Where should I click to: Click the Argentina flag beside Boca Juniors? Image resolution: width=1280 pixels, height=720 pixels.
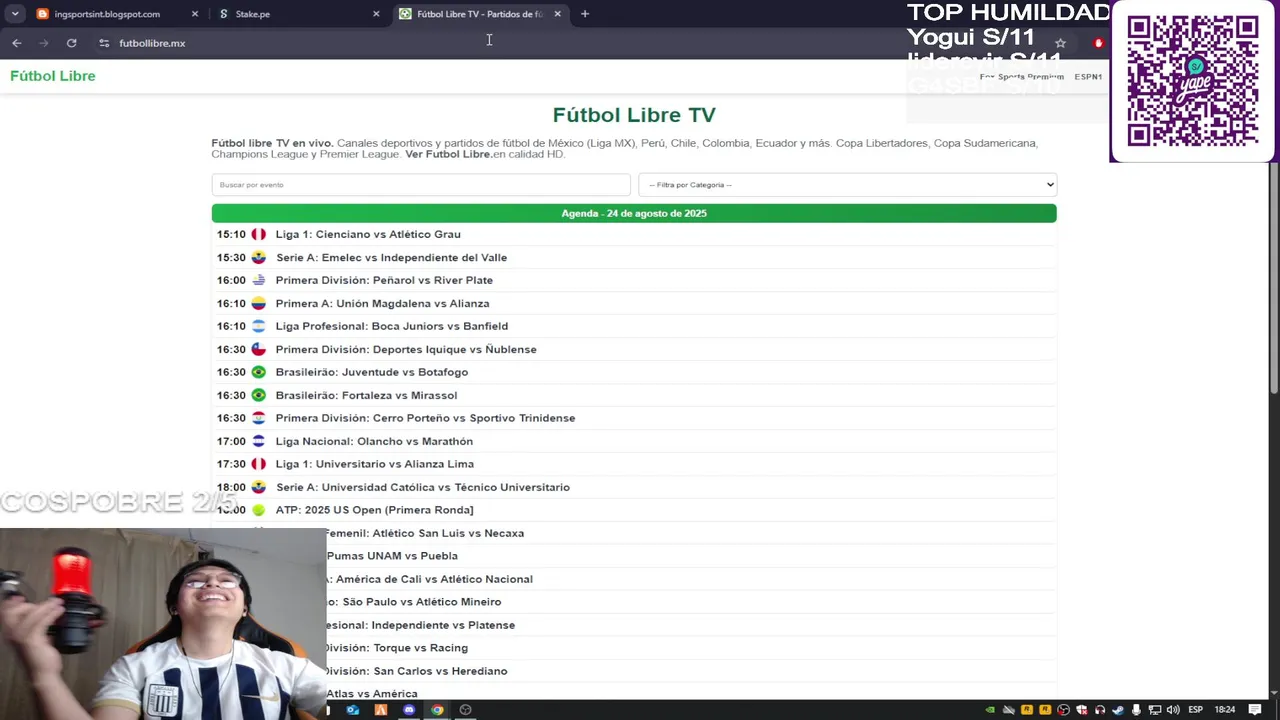click(x=259, y=326)
